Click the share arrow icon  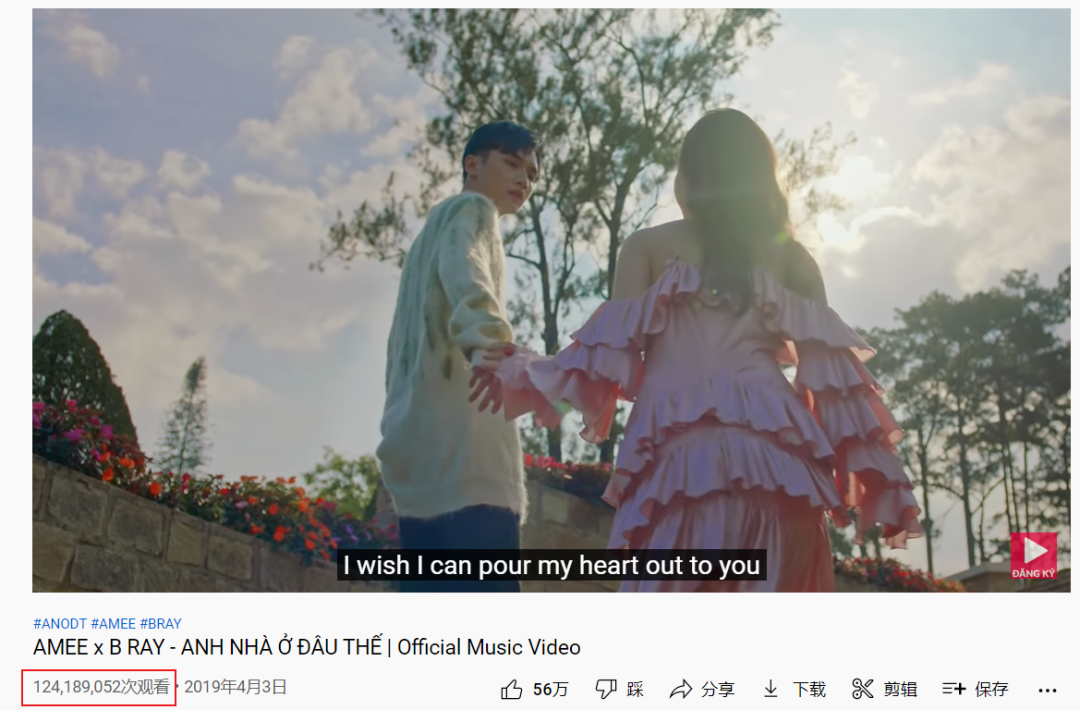pos(681,689)
